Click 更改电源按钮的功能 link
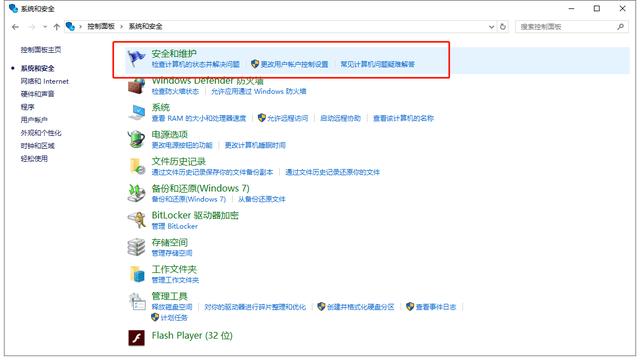The width and height of the screenshot is (640, 360). click(182, 145)
